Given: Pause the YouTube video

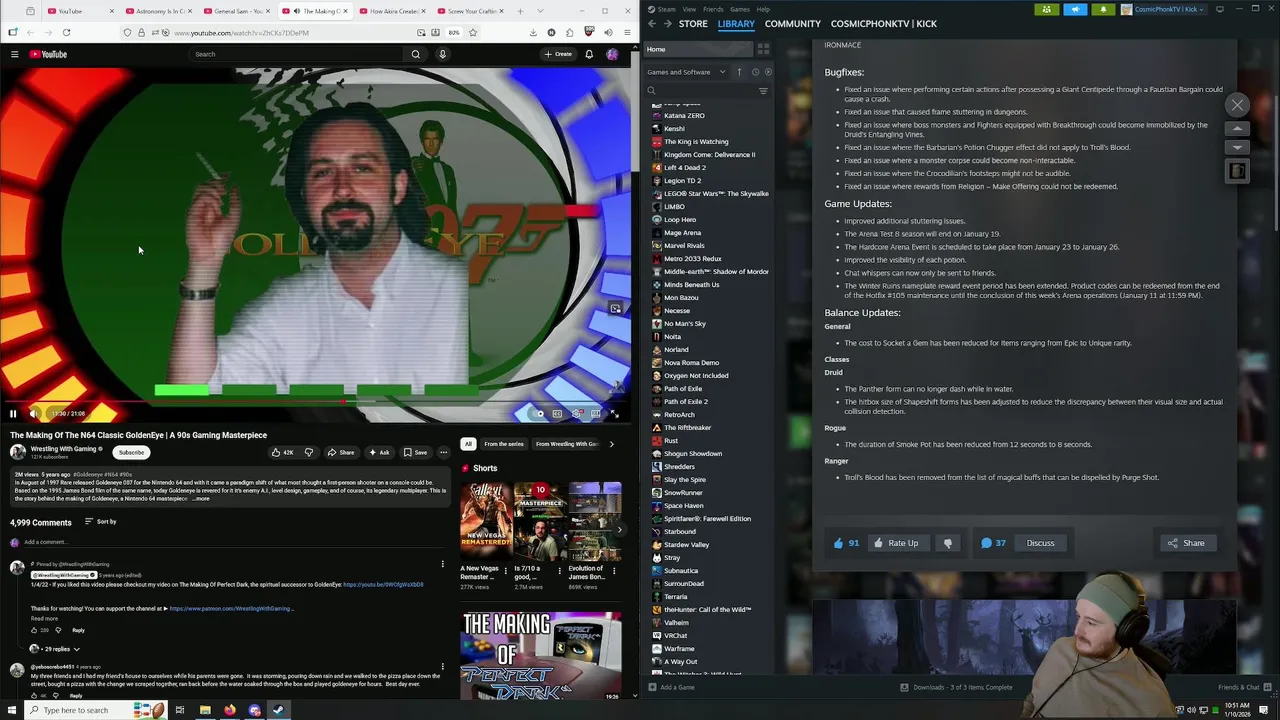Looking at the screenshot, I should click(x=13, y=413).
